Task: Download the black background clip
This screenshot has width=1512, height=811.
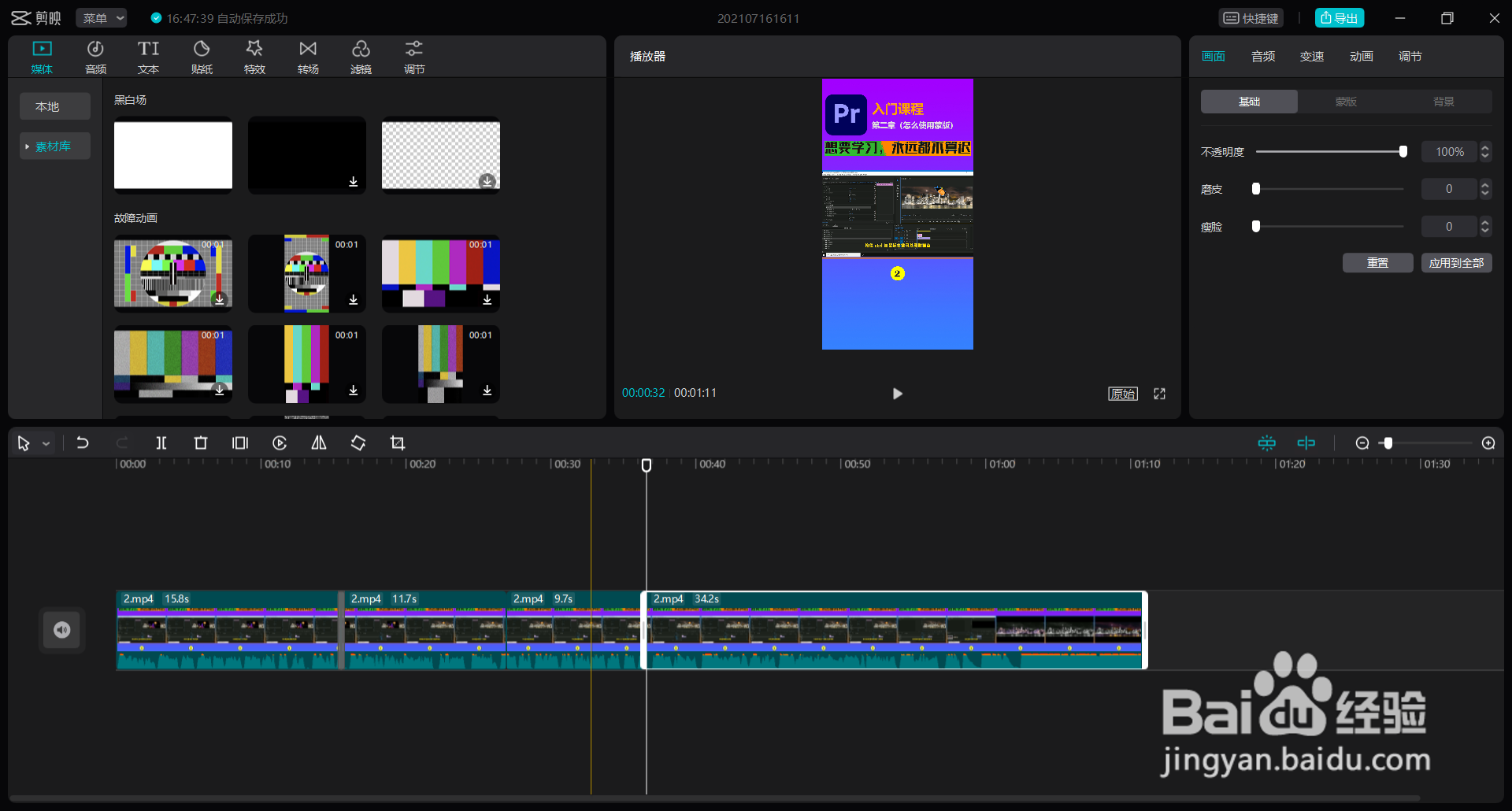Action: (x=354, y=182)
